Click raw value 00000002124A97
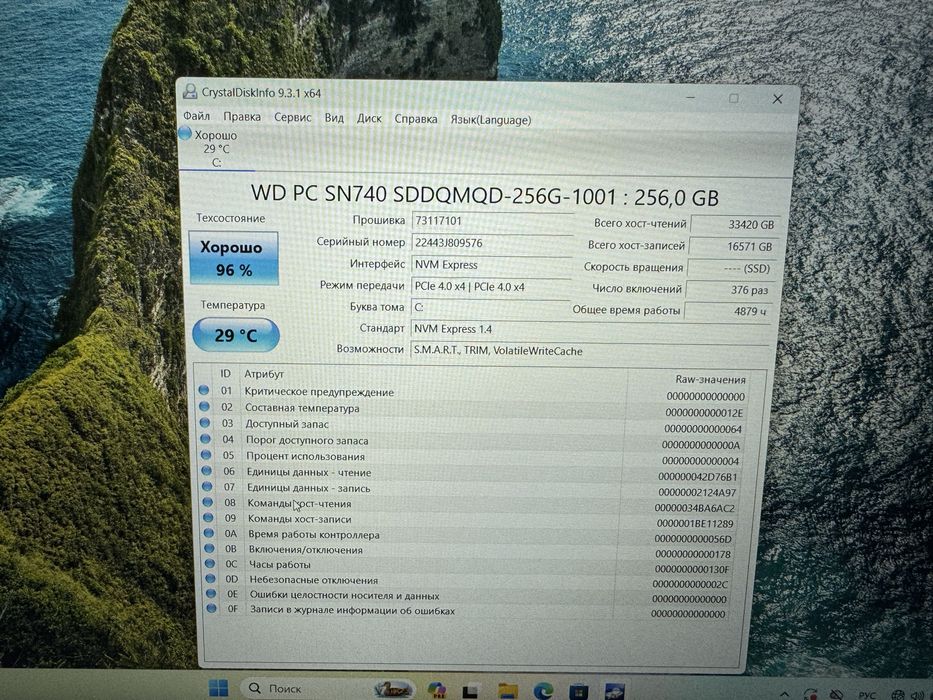 tap(697, 492)
